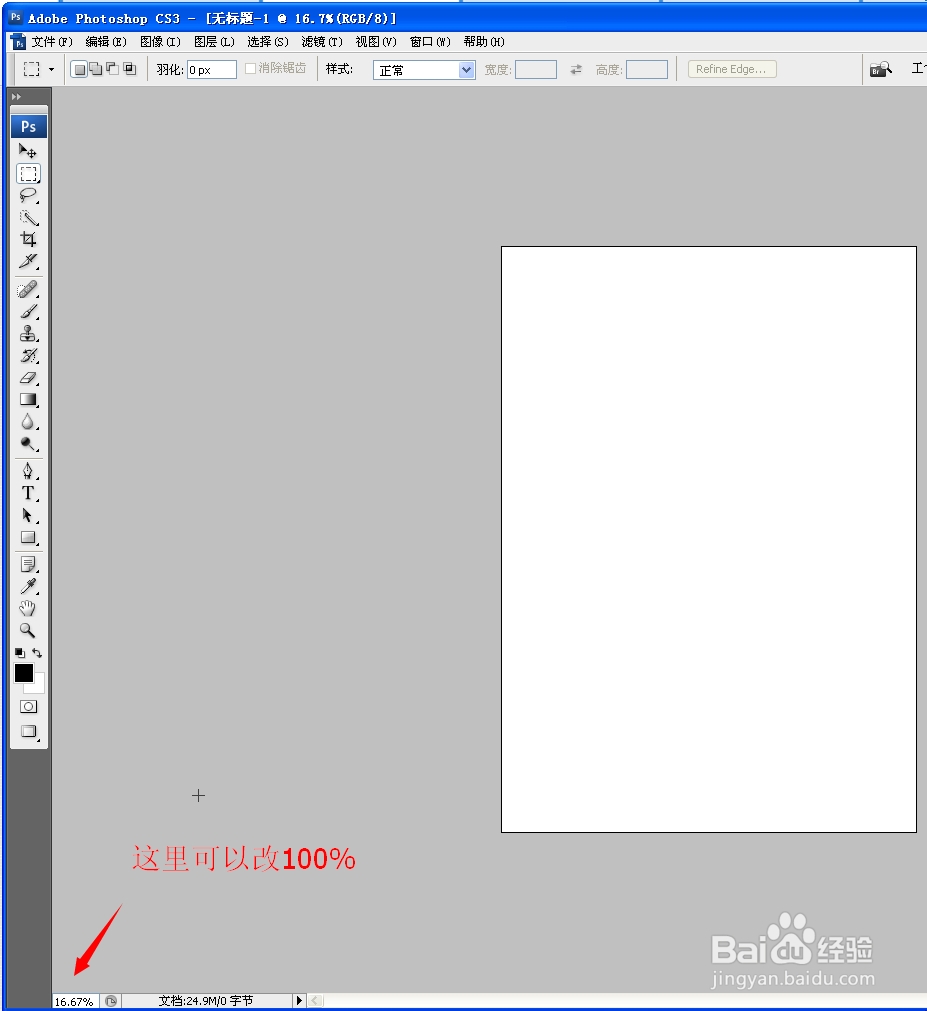Click the feather (羽化) input field
This screenshot has width=927, height=1011.
(x=211, y=70)
